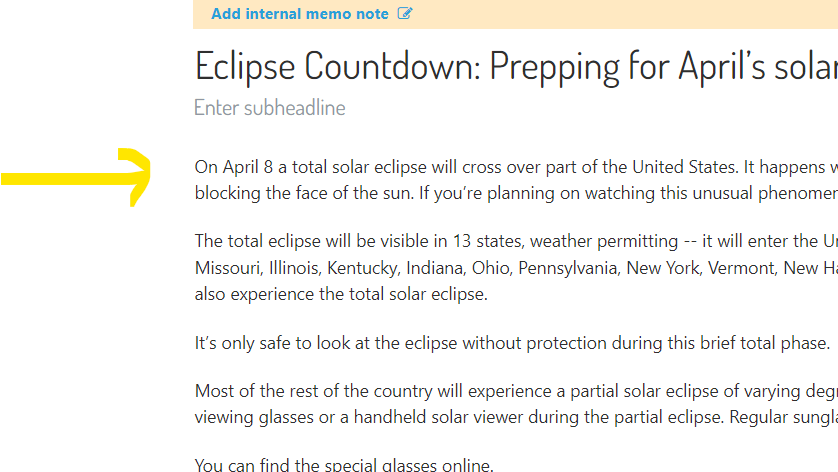Screen dimensions: 838x472
Task: Click the word 'Missouri' in states list
Action: [x=227, y=268]
